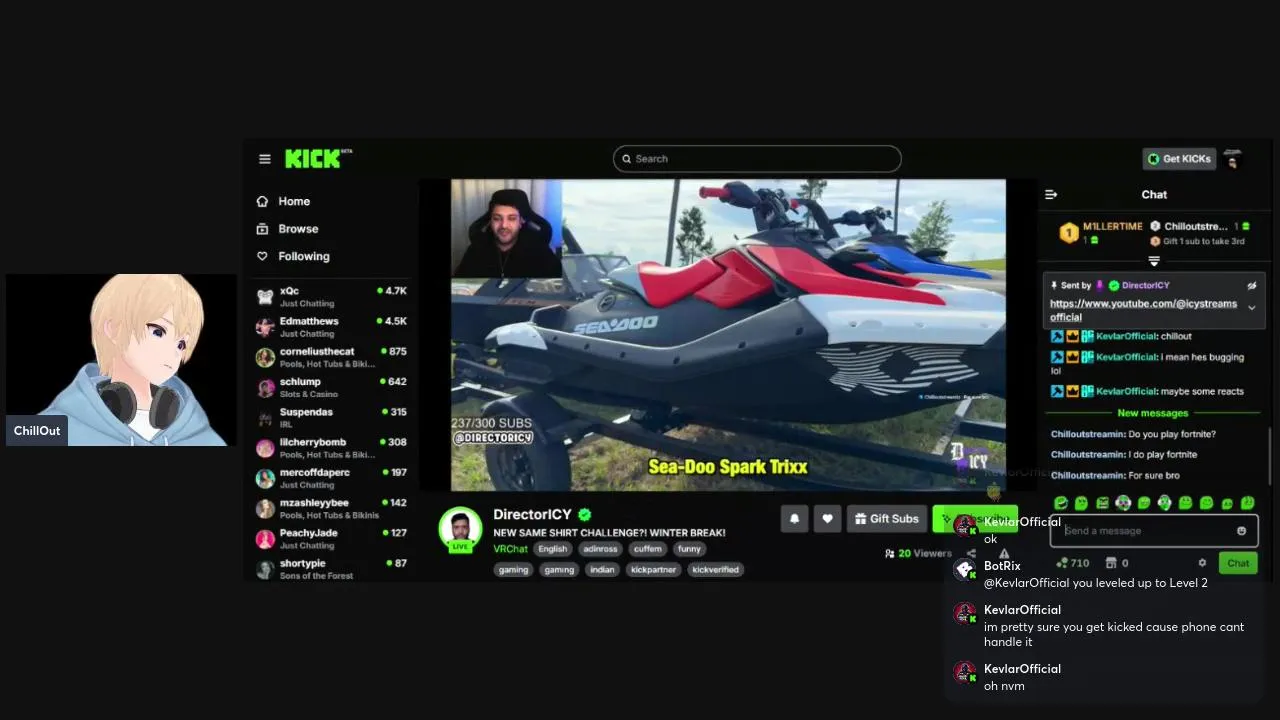Open the user profile avatar menu
This screenshot has width=1280, height=720.
[x=1233, y=159]
